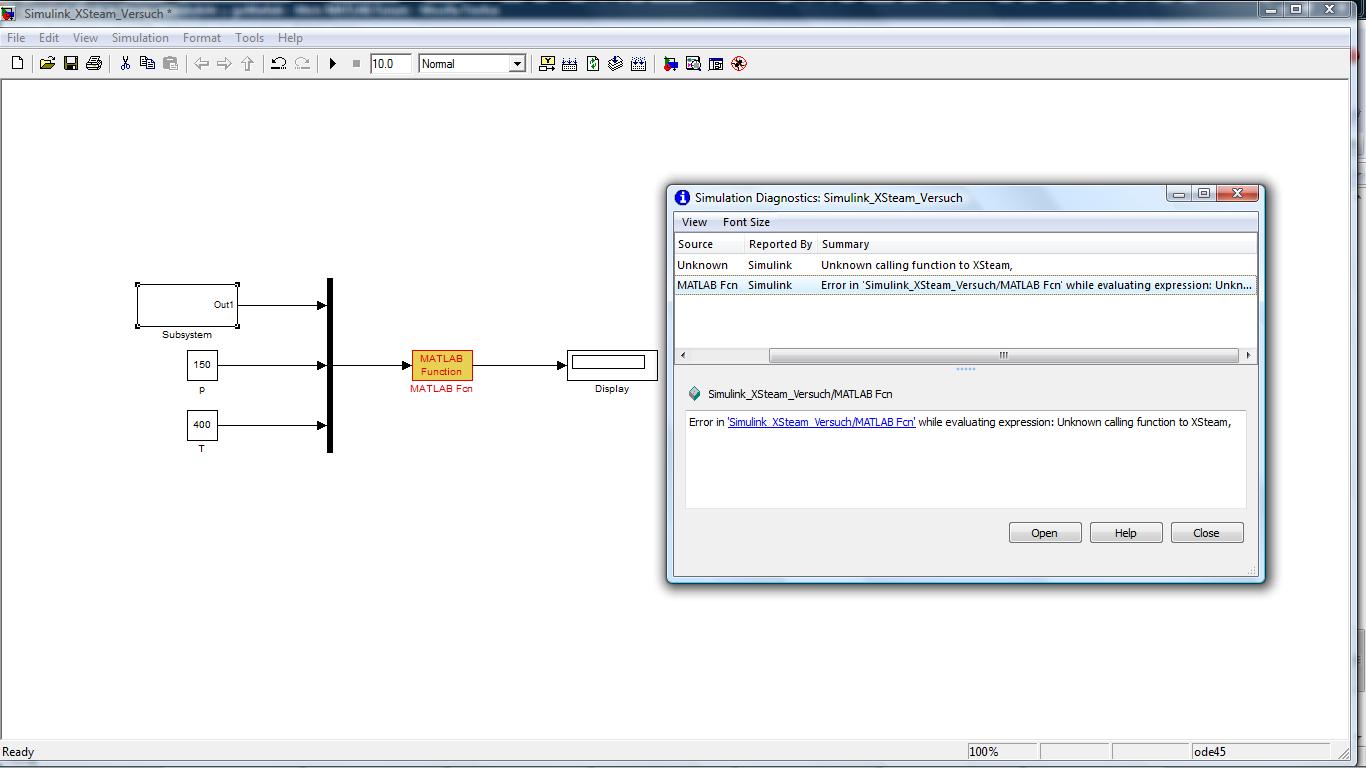The width and height of the screenshot is (1366, 768).
Task: Print the model with the printer icon
Action: point(94,64)
